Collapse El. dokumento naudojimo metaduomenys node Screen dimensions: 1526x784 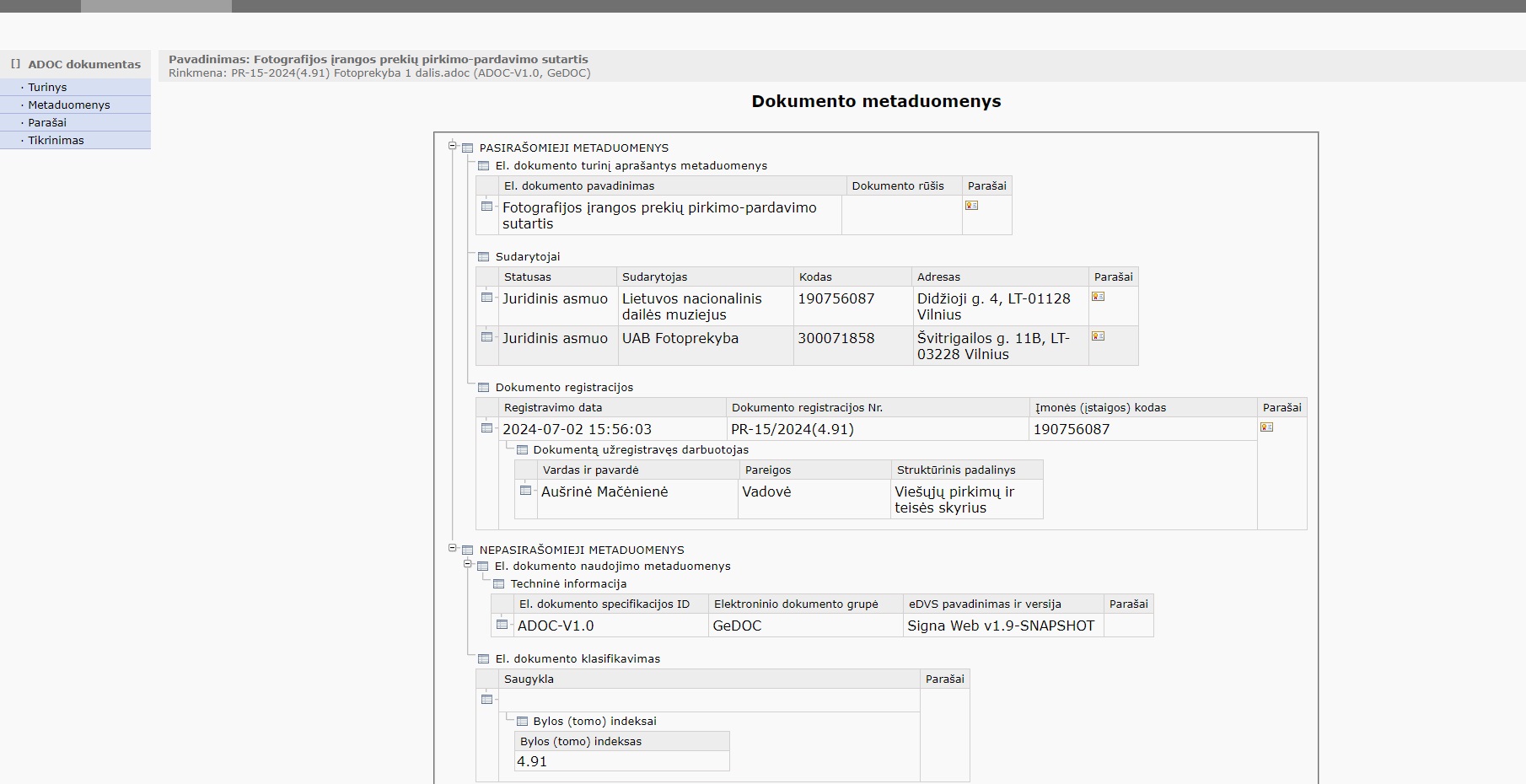coord(468,565)
